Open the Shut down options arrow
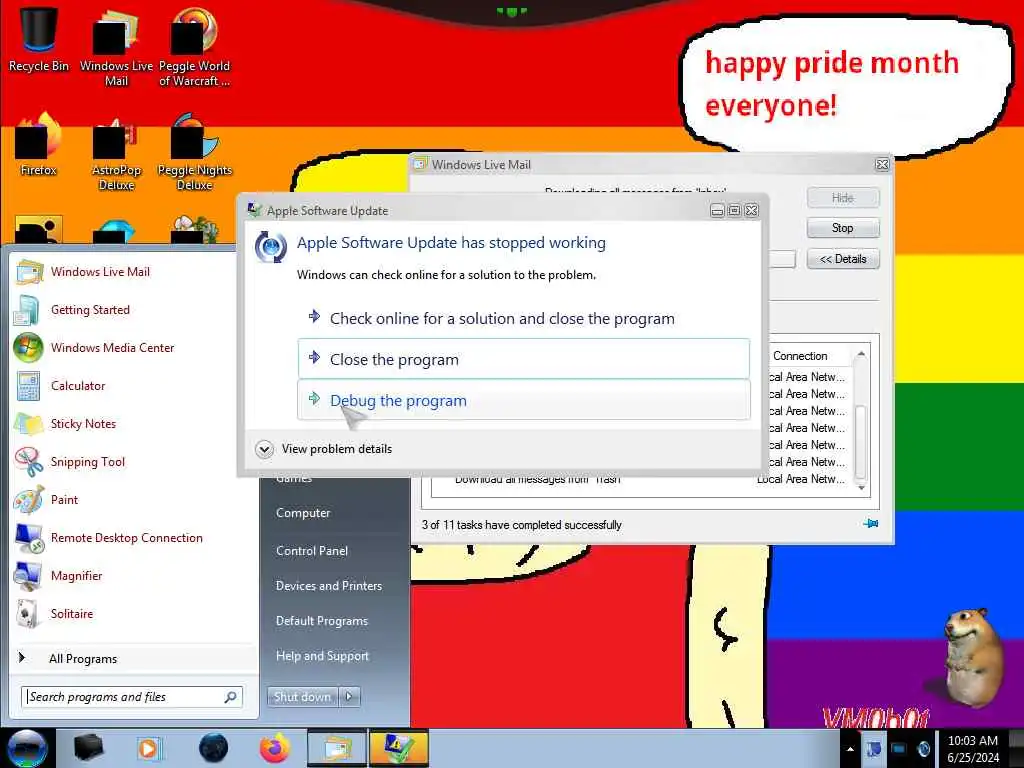The width and height of the screenshot is (1024, 768). (349, 697)
